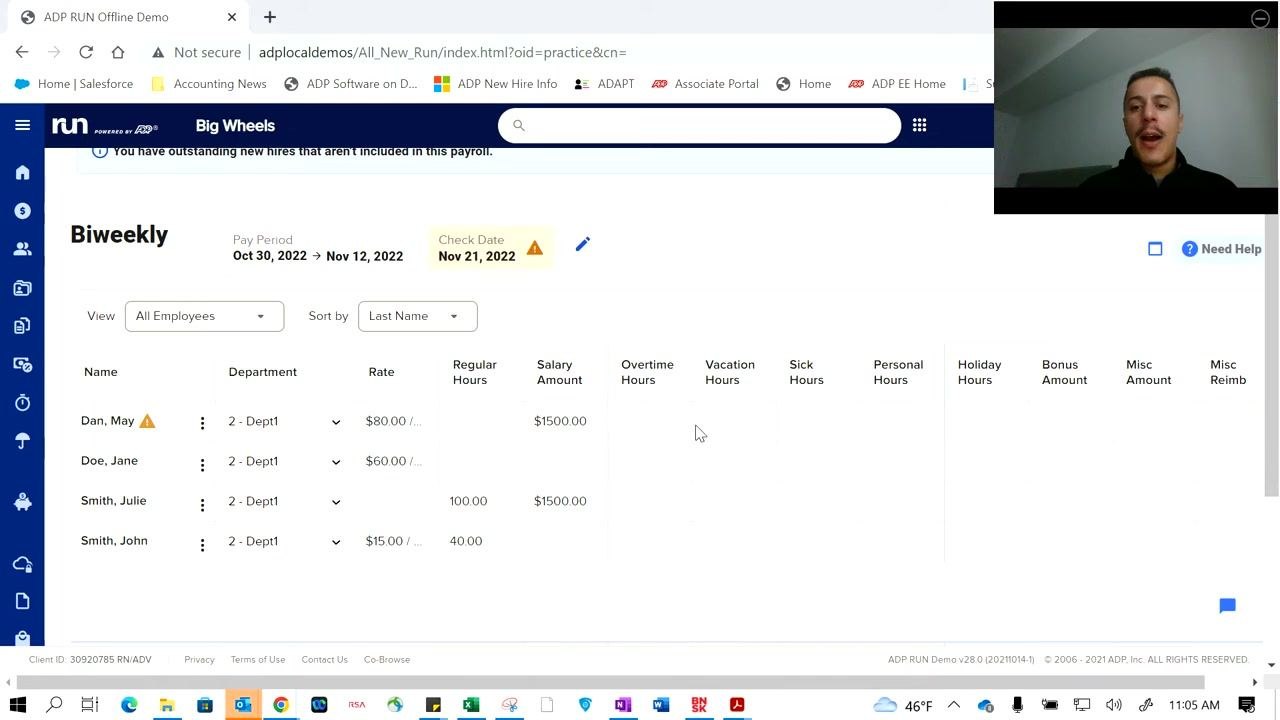1280x720 pixels.
Task: Click the browser address bar URL
Action: click(442, 52)
